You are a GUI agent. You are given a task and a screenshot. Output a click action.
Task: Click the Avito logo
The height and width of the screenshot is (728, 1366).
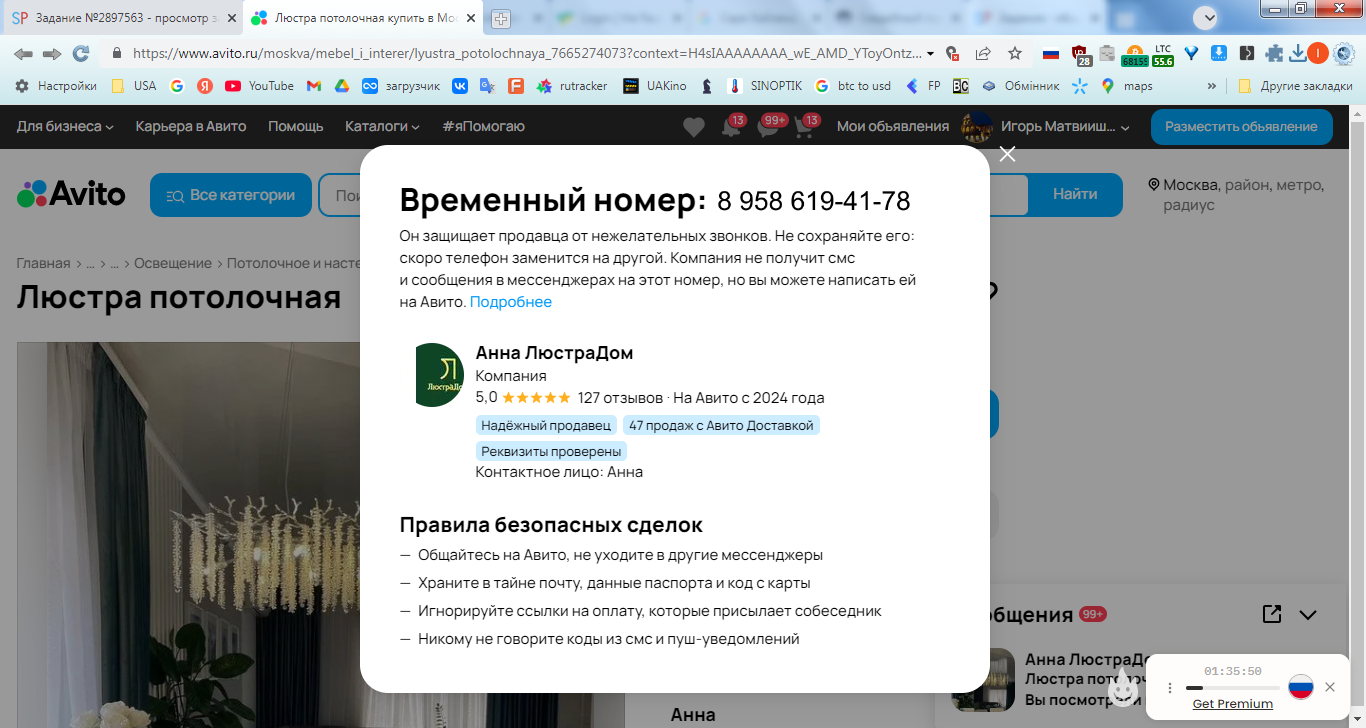click(71, 194)
